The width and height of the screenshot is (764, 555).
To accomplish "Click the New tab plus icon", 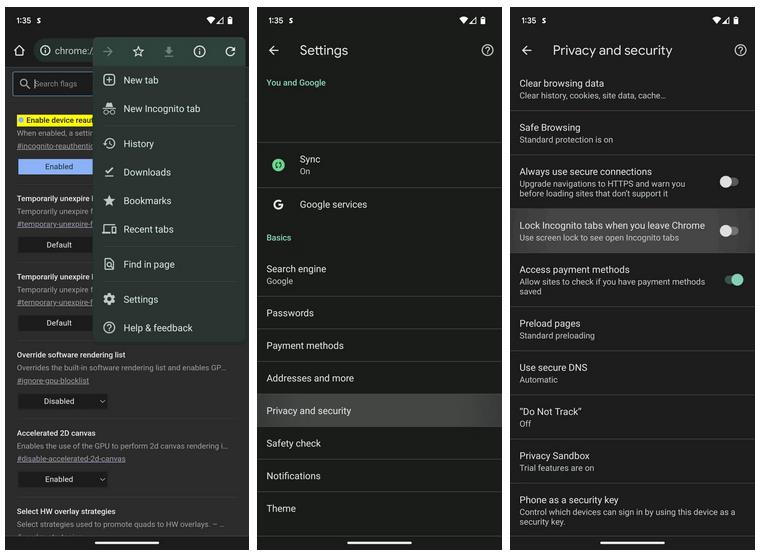I will pos(109,80).
